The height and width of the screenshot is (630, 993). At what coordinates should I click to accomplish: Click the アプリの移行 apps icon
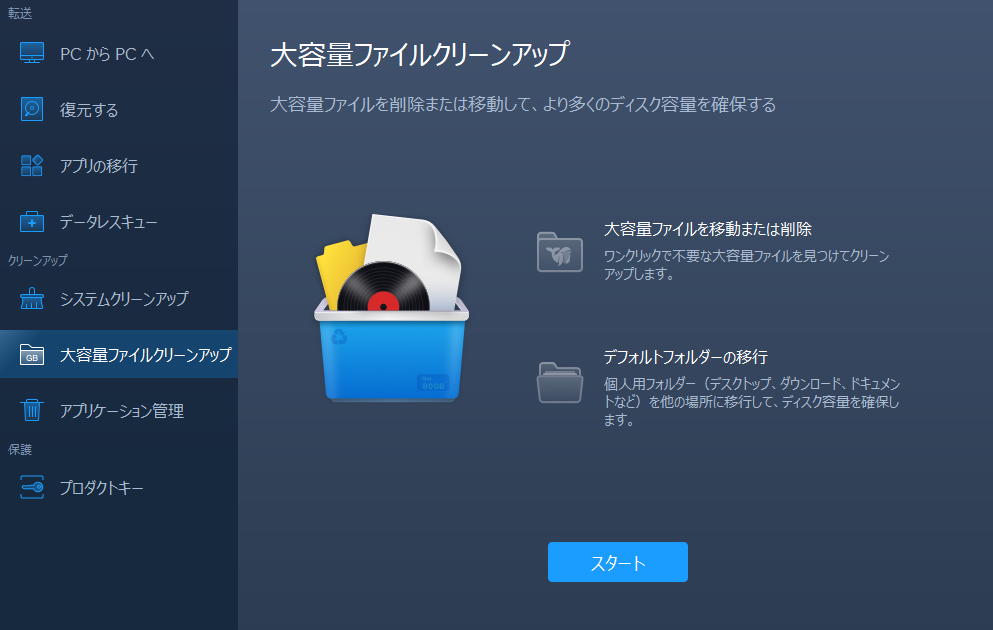(x=32, y=165)
